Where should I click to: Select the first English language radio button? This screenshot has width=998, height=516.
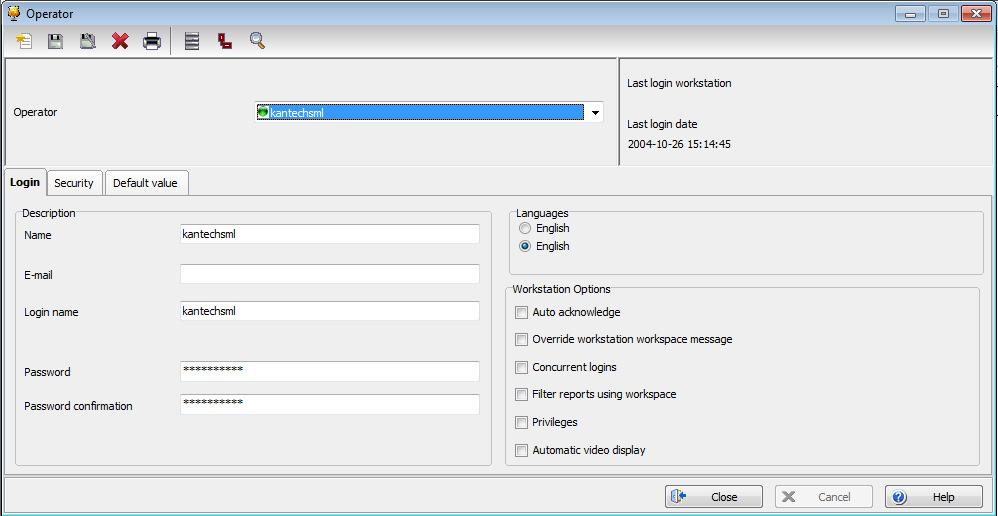525,228
